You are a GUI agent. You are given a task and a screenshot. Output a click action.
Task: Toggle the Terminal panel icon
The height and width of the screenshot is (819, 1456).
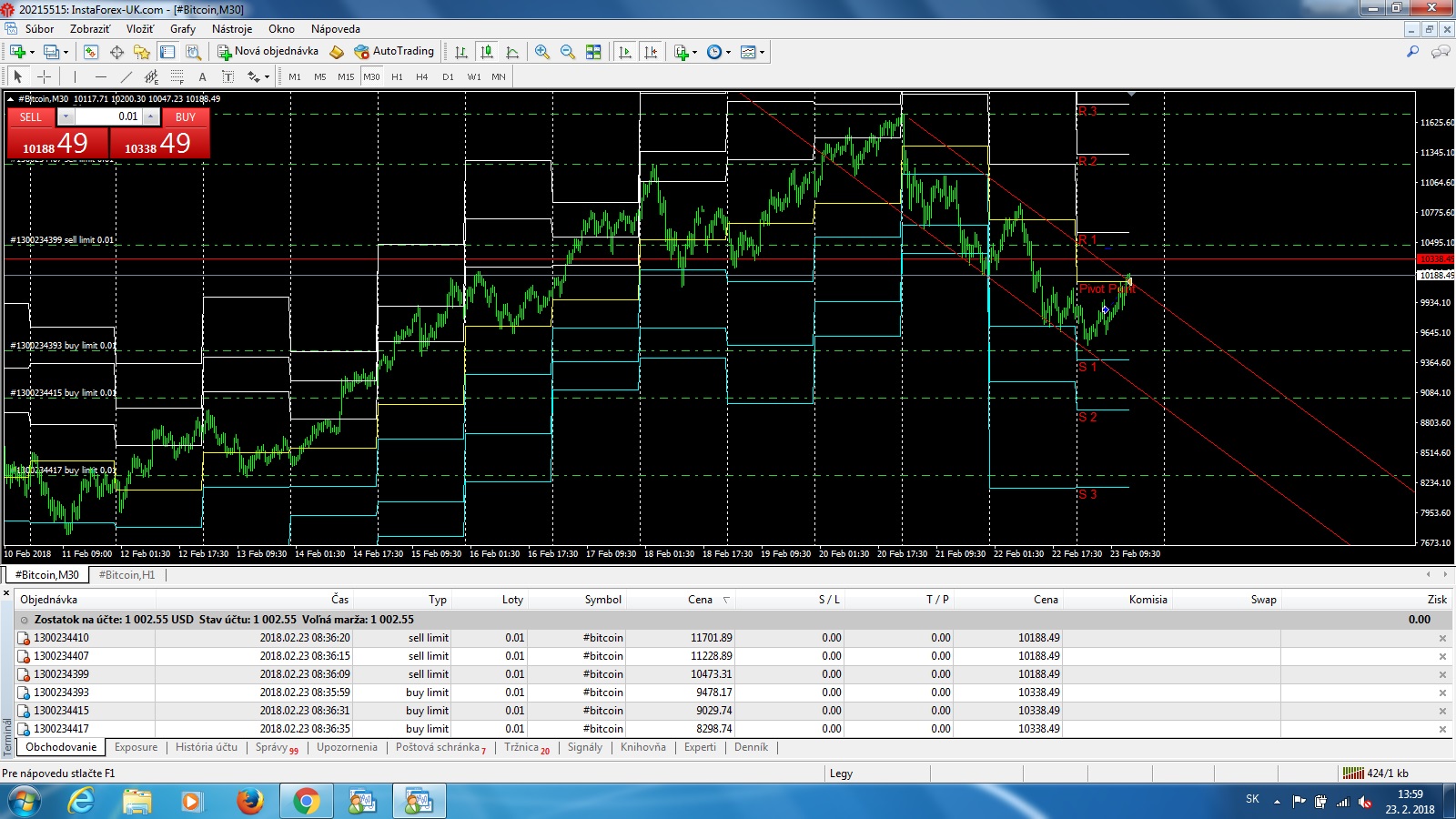click(167, 52)
